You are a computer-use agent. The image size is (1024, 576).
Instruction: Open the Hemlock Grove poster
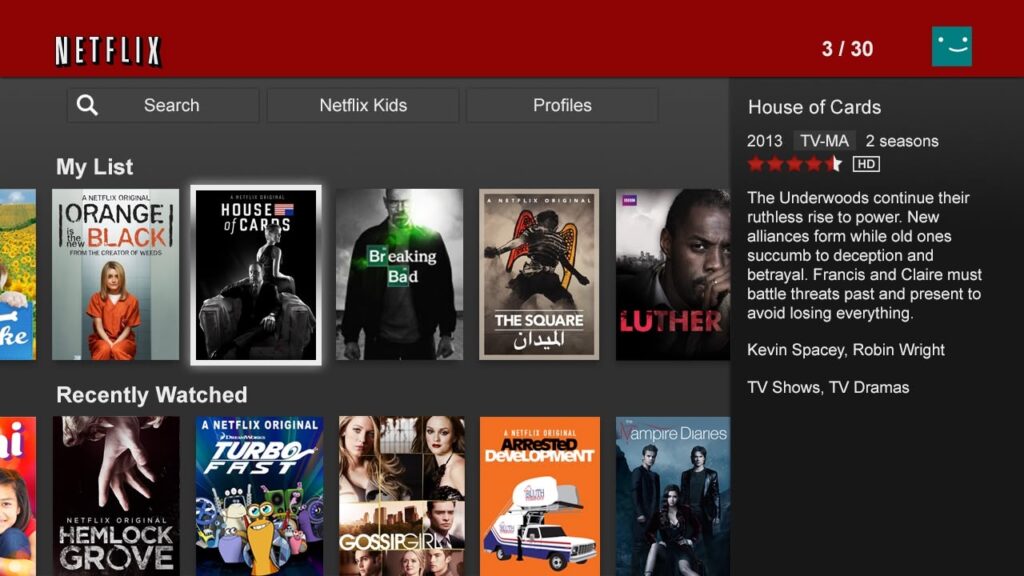pyautogui.click(x=116, y=496)
